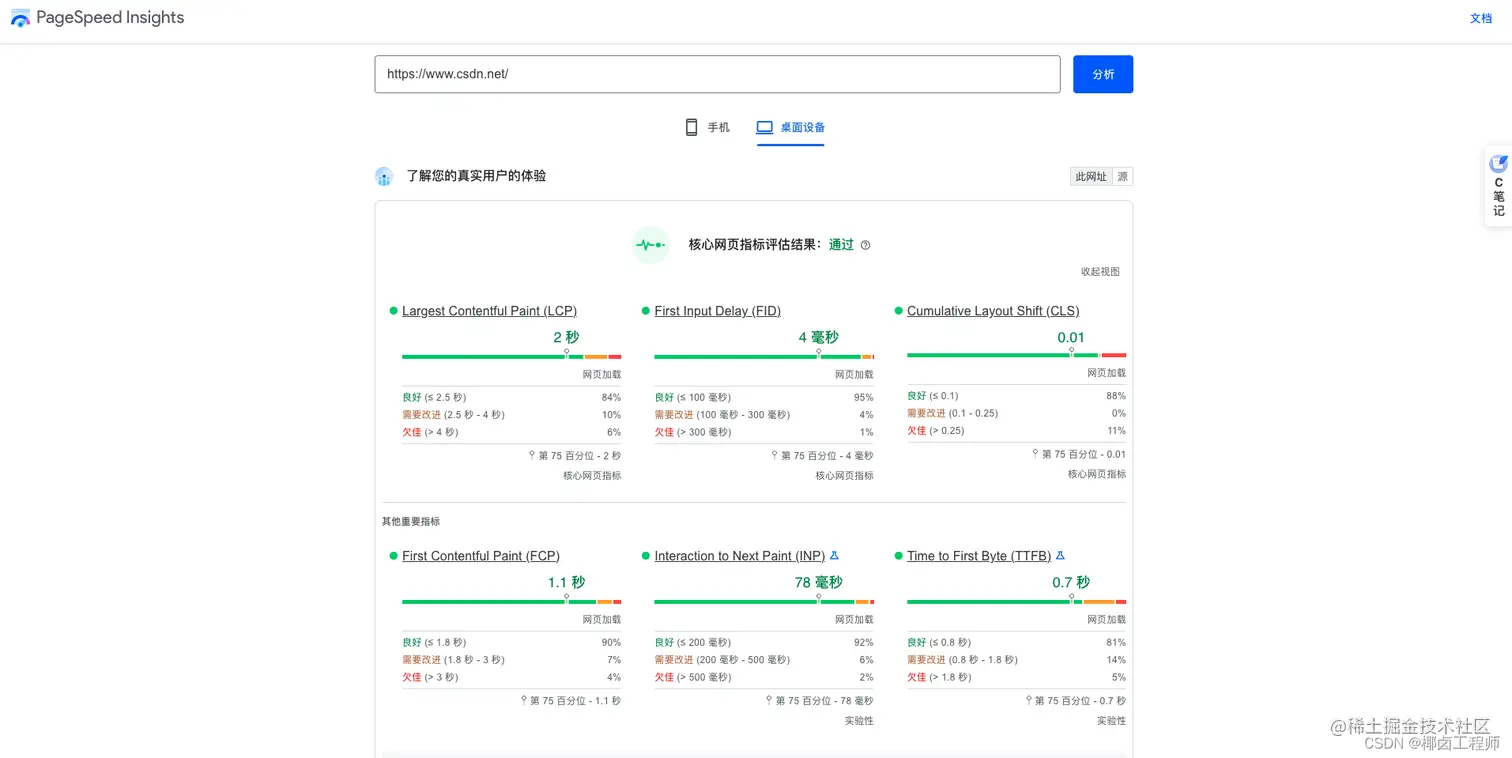This screenshot has height=758, width=1512.
Task: Click the experimental flask icon beside TTFB
Action: [1060, 556]
